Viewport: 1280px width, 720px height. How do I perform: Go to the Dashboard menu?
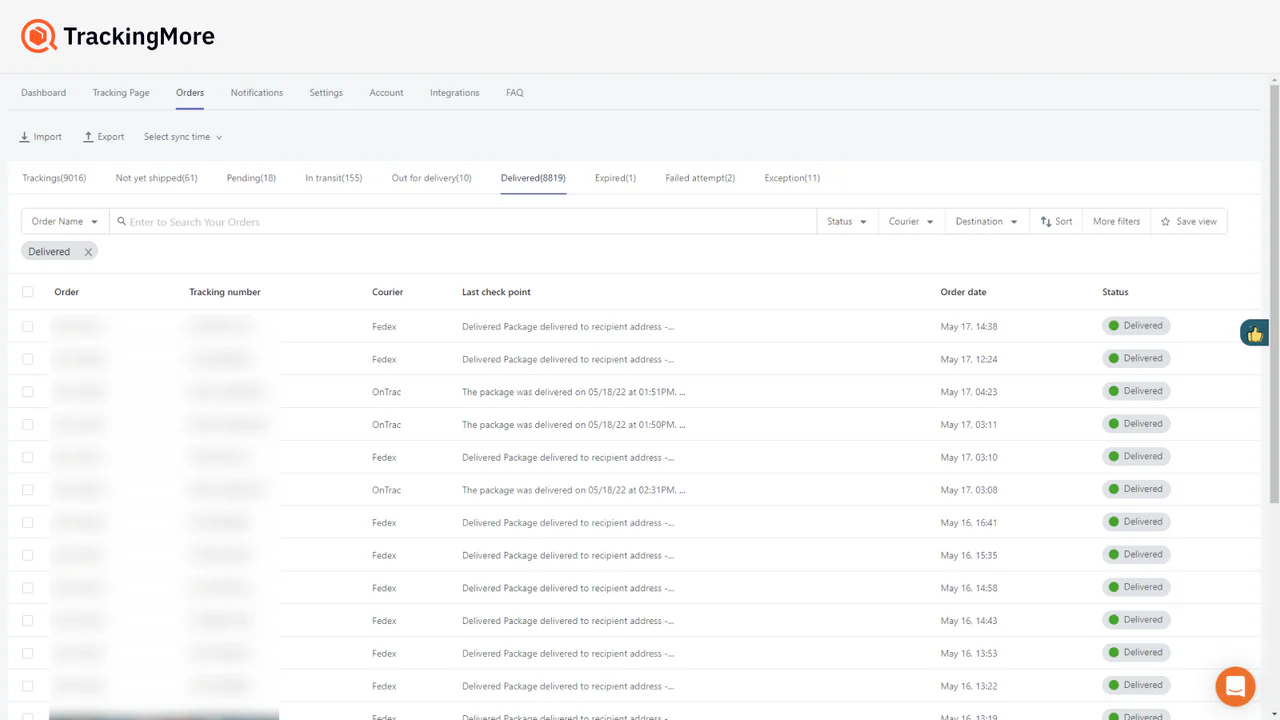[x=43, y=93]
